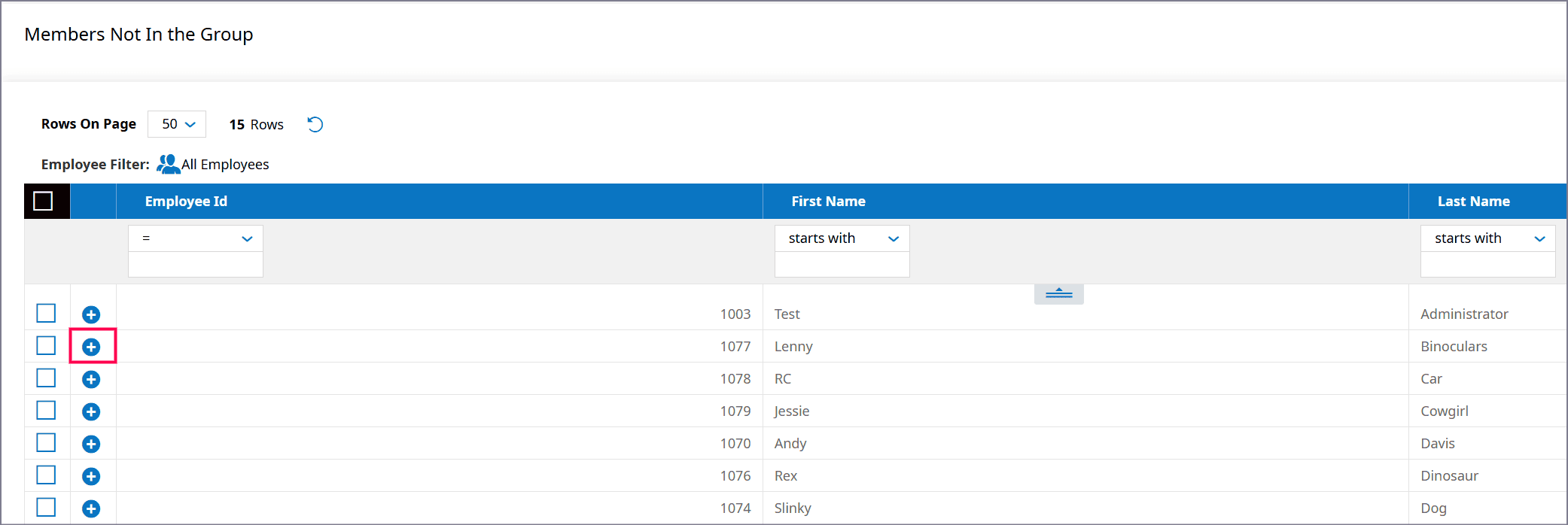The height and width of the screenshot is (525, 1568).
Task: Click last name Dog
Action: [1433, 508]
